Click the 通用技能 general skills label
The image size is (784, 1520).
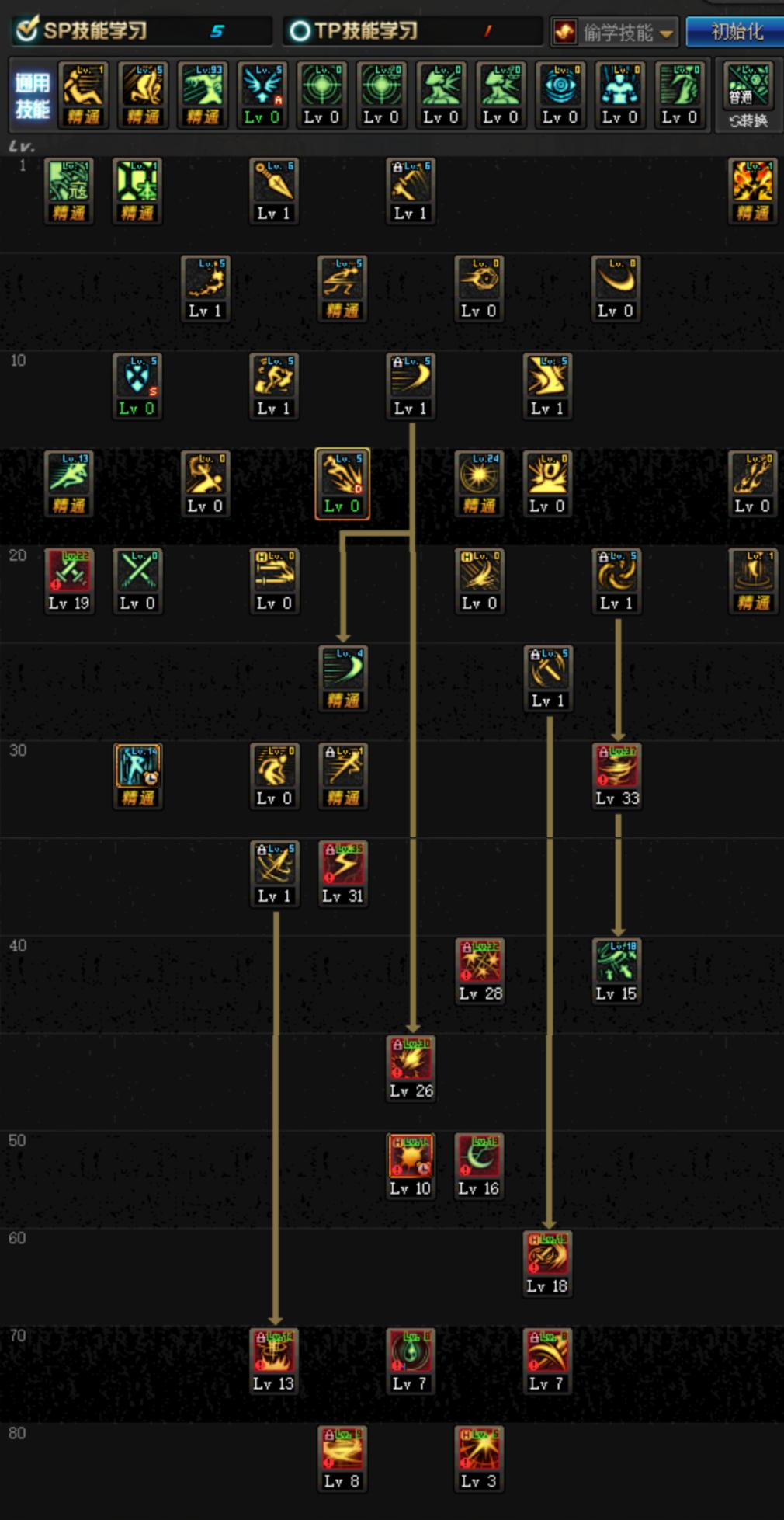point(32,96)
